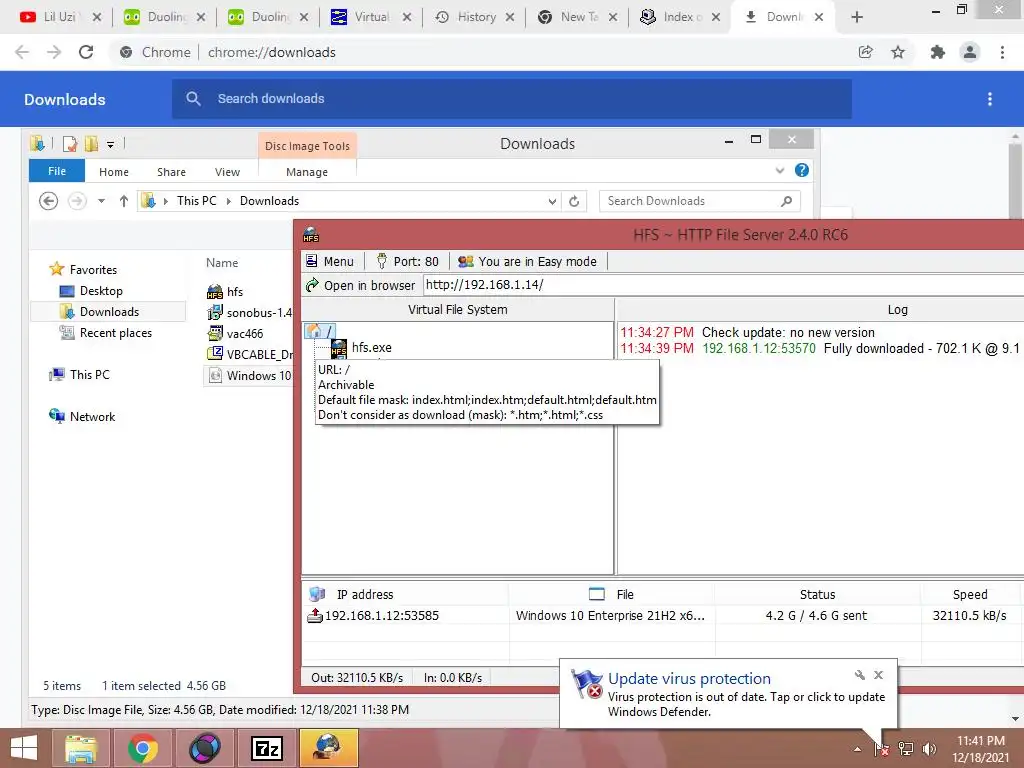This screenshot has height=768, width=1024.
Task: Click the Search Downloads box in Explorer
Action: coord(699,201)
